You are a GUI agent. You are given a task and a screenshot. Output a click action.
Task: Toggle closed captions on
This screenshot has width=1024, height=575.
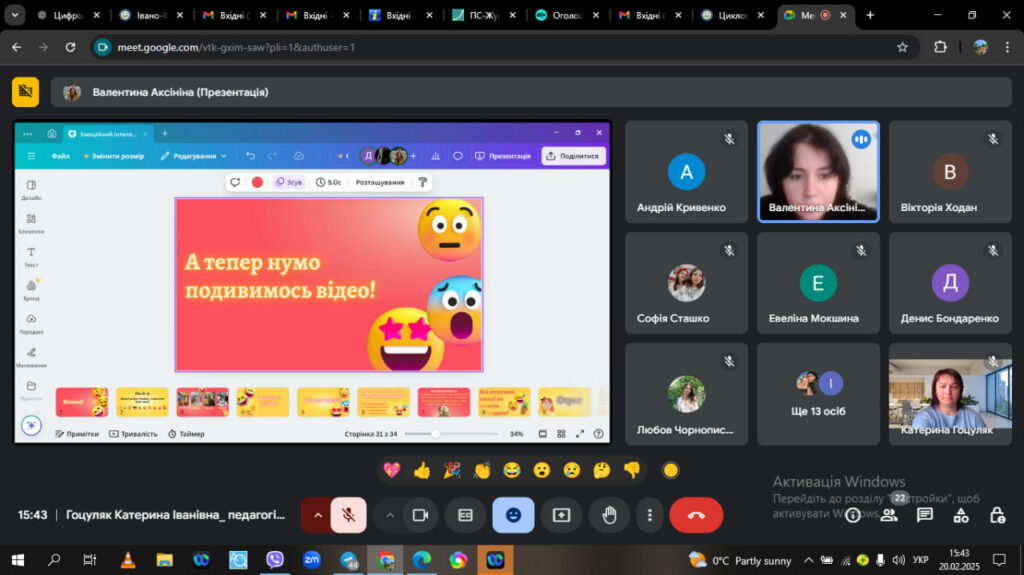click(x=465, y=515)
